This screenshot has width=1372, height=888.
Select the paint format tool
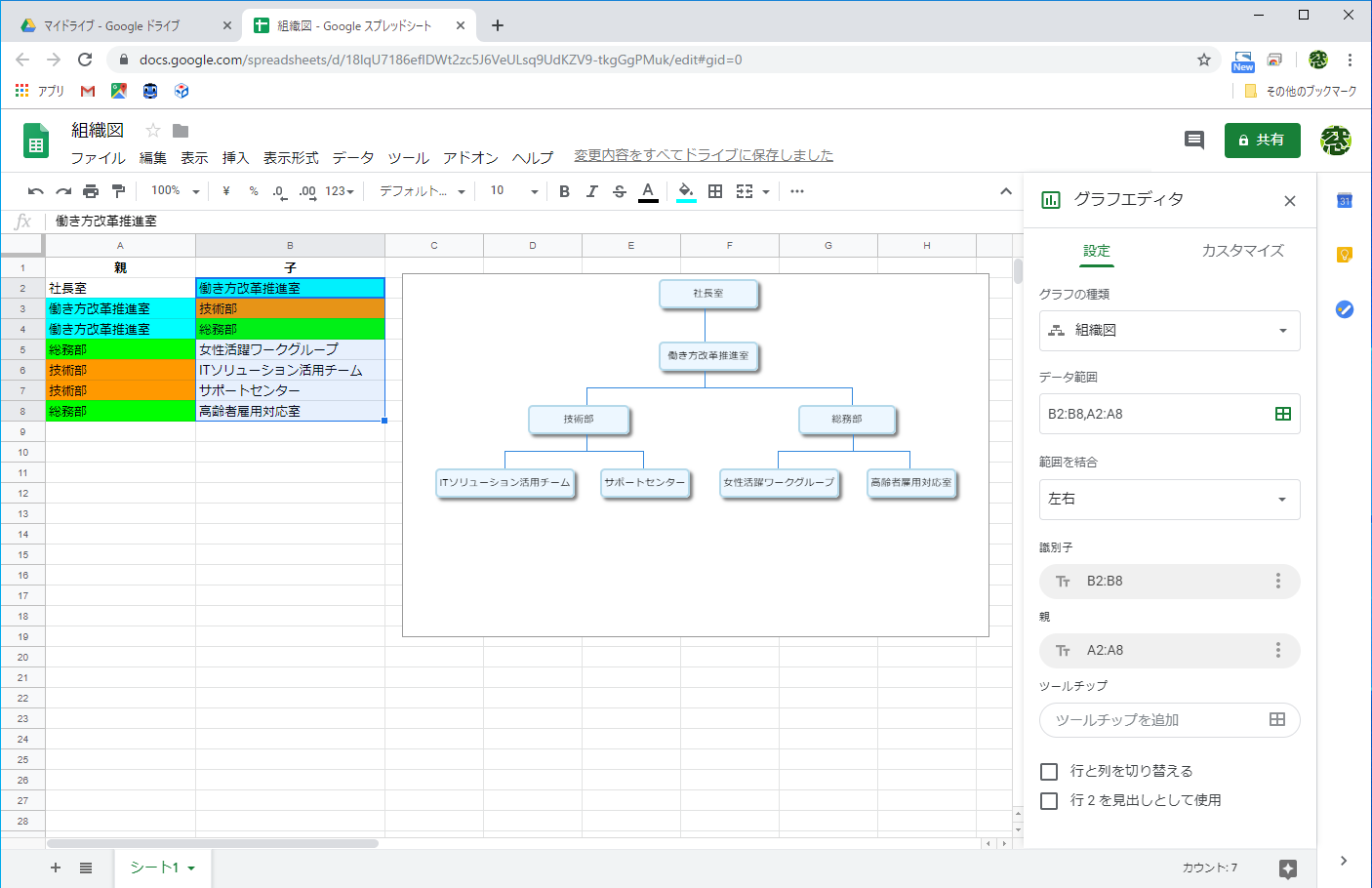(117, 191)
